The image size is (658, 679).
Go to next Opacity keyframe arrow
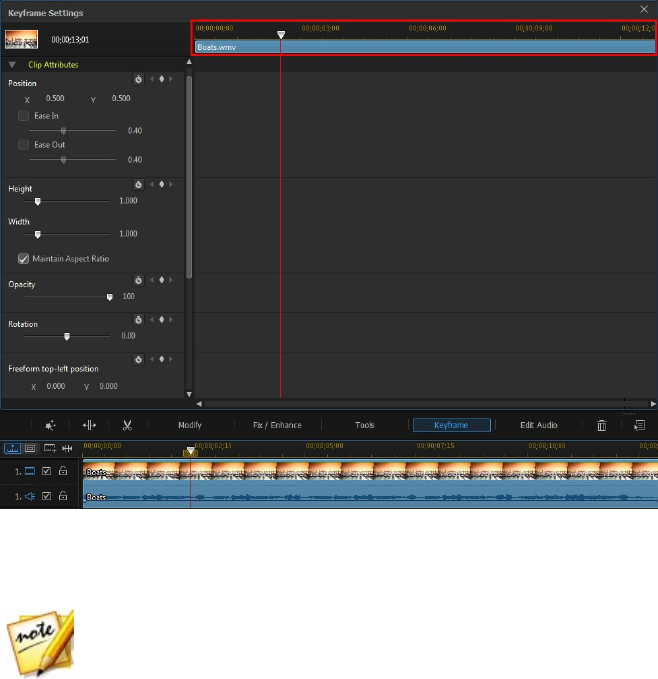(171, 280)
